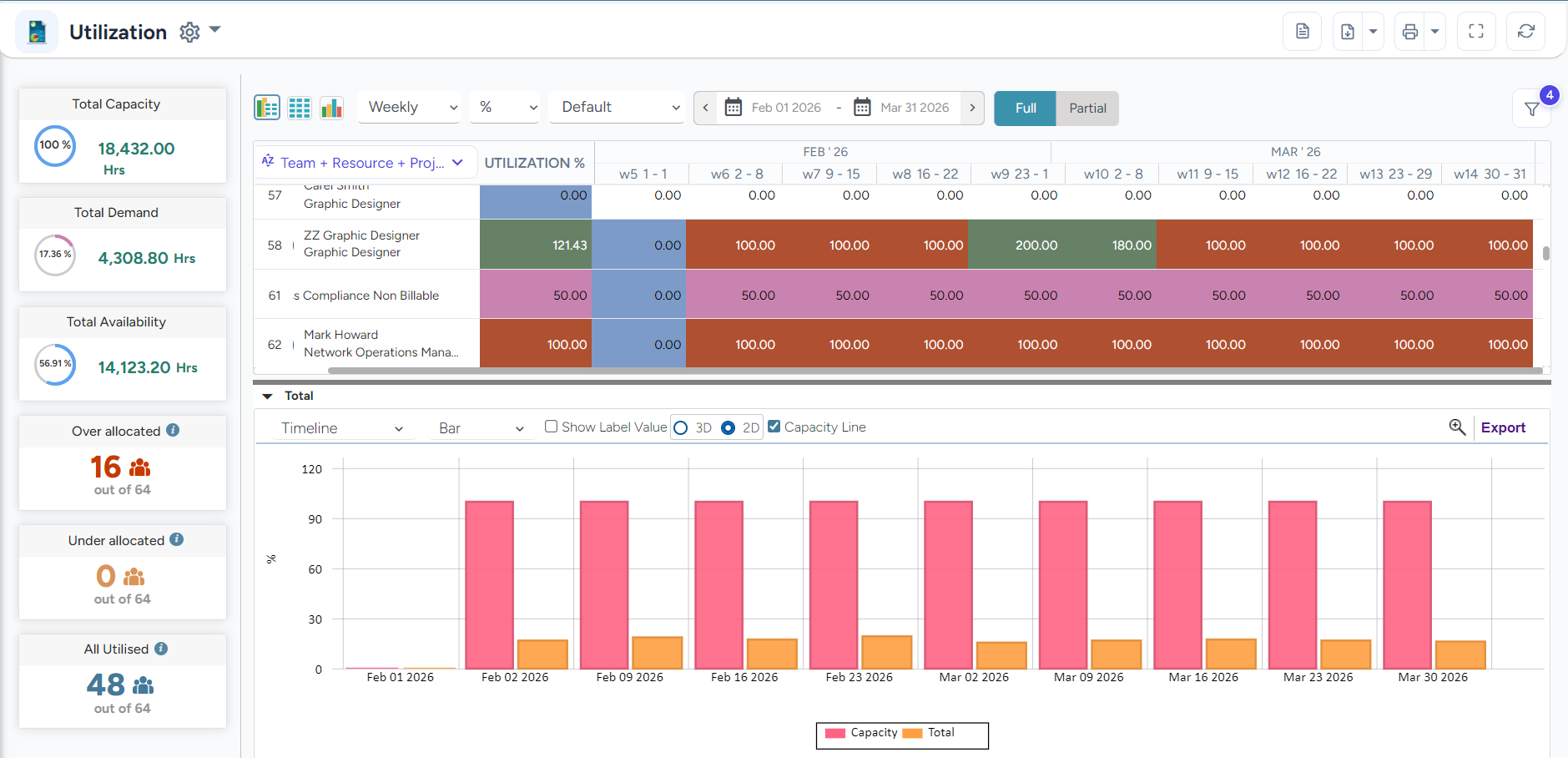Click the print icon
The height and width of the screenshot is (758, 1568).
point(1409,32)
